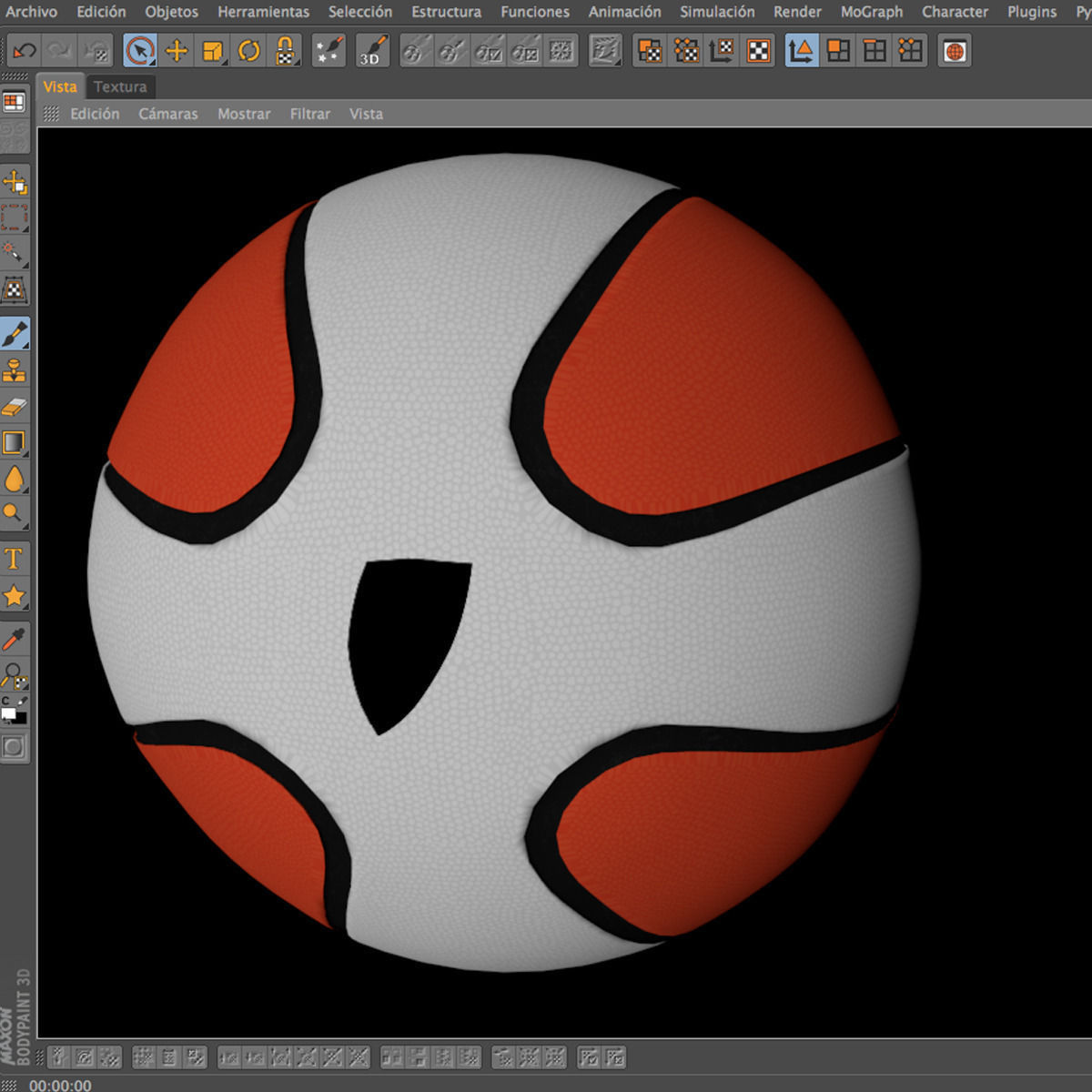Switch to the Textura tab
The height and width of the screenshot is (1092, 1092).
pos(120,86)
